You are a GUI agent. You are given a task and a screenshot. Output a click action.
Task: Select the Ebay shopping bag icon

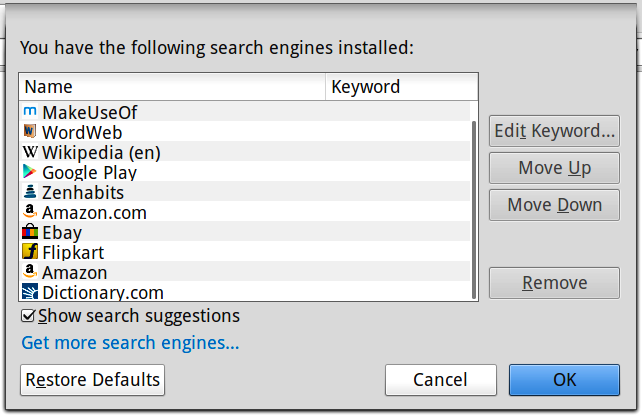[x=30, y=232]
